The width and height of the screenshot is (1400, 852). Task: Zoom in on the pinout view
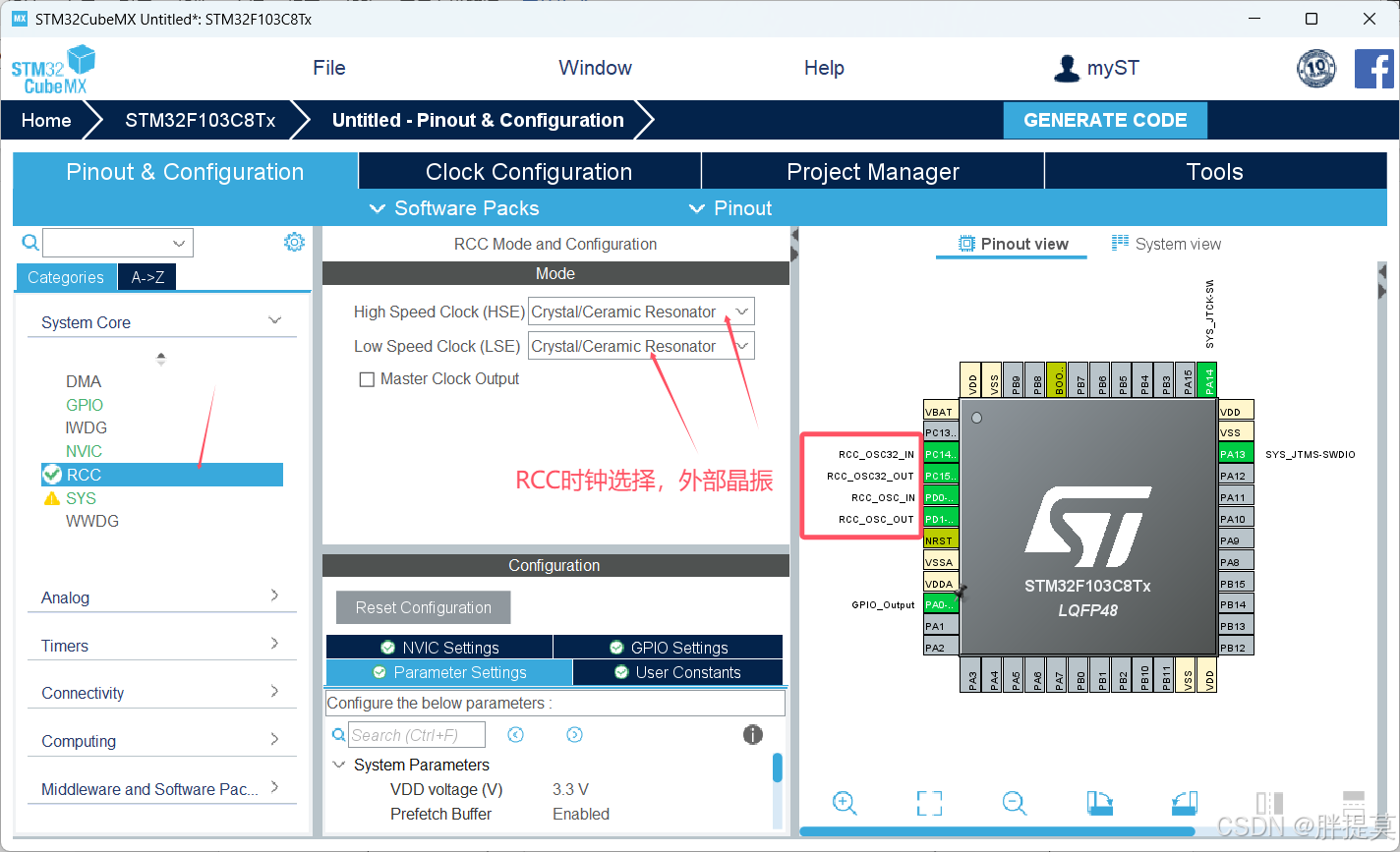[845, 803]
